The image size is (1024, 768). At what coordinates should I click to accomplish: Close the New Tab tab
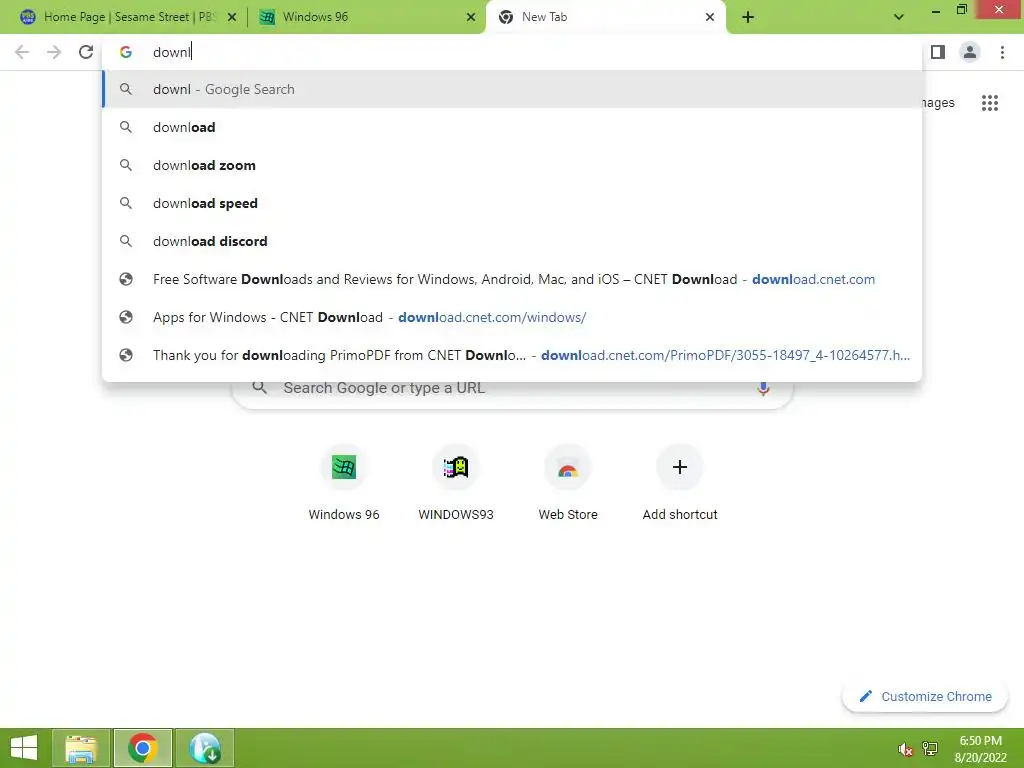(710, 17)
